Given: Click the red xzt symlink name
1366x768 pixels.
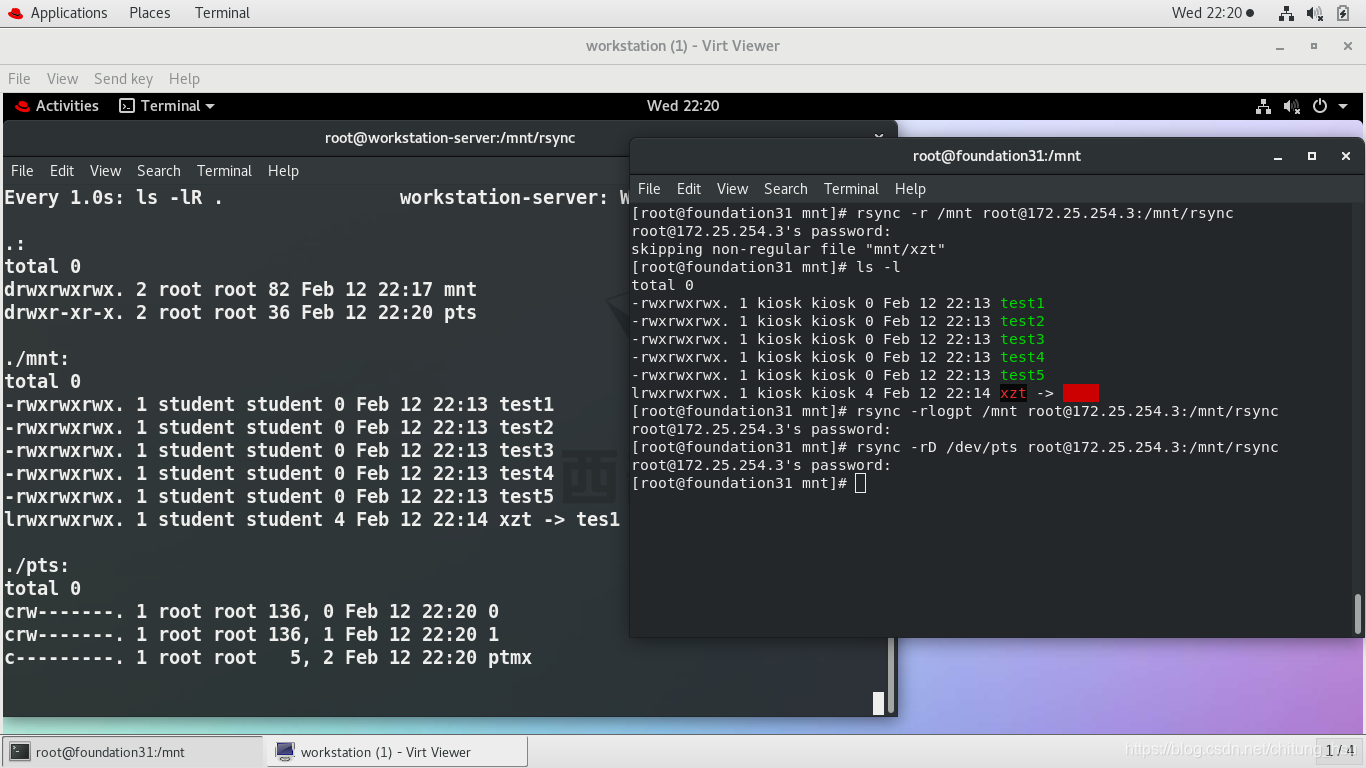Looking at the screenshot, I should [1014, 393].
